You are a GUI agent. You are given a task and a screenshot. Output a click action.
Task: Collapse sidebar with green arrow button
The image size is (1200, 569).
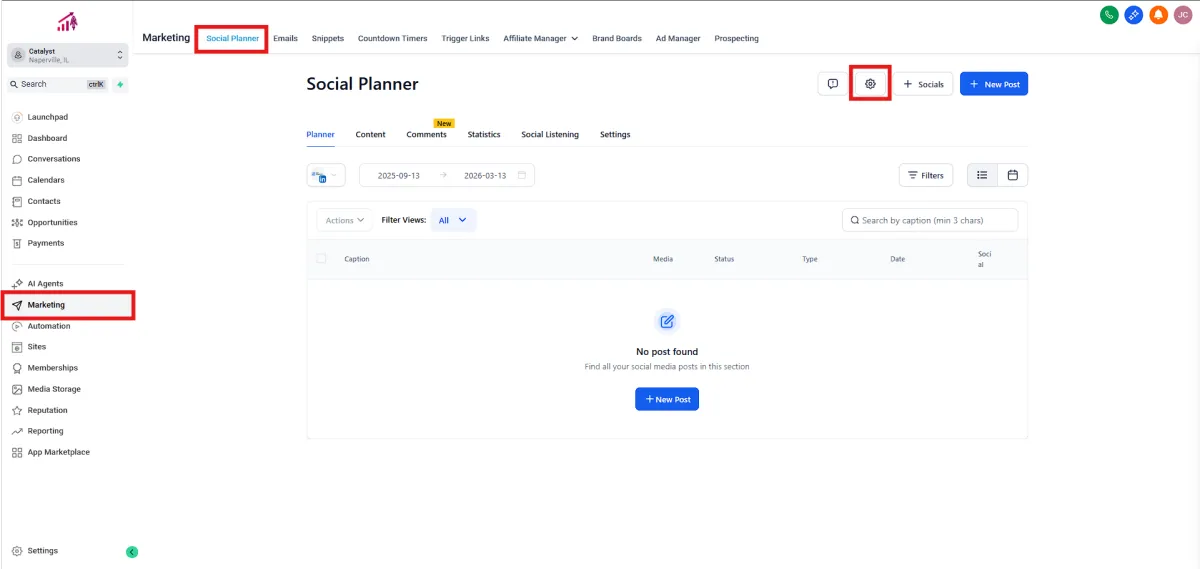click(x=132, y=552)
